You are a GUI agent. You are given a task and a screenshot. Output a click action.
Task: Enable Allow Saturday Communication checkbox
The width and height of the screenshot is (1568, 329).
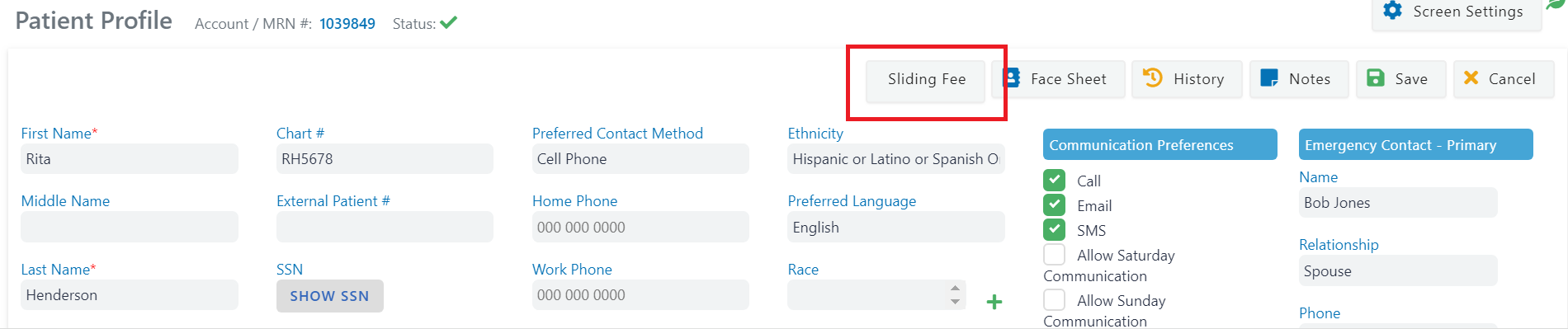[1054, 255]
